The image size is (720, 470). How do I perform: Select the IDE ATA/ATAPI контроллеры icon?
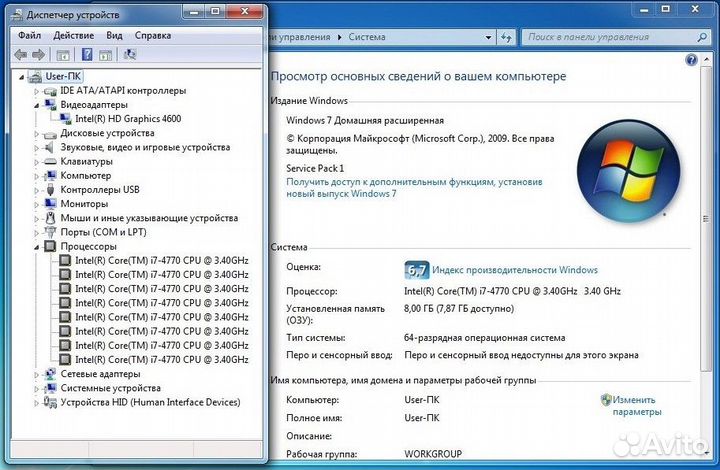[50, 91]
